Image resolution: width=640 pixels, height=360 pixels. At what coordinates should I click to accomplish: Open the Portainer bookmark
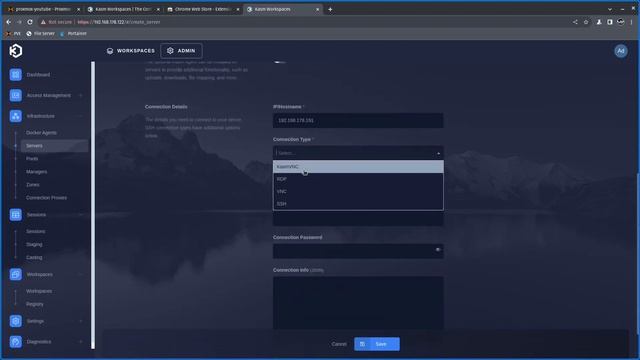point(73,33)
